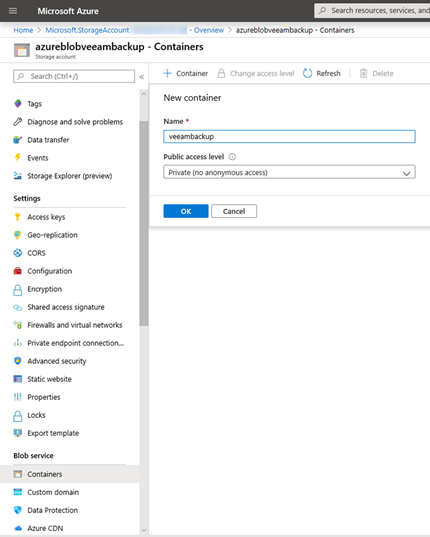Open the Public access level dropdown
Screen dimensions: 430x537
(289, 172)
